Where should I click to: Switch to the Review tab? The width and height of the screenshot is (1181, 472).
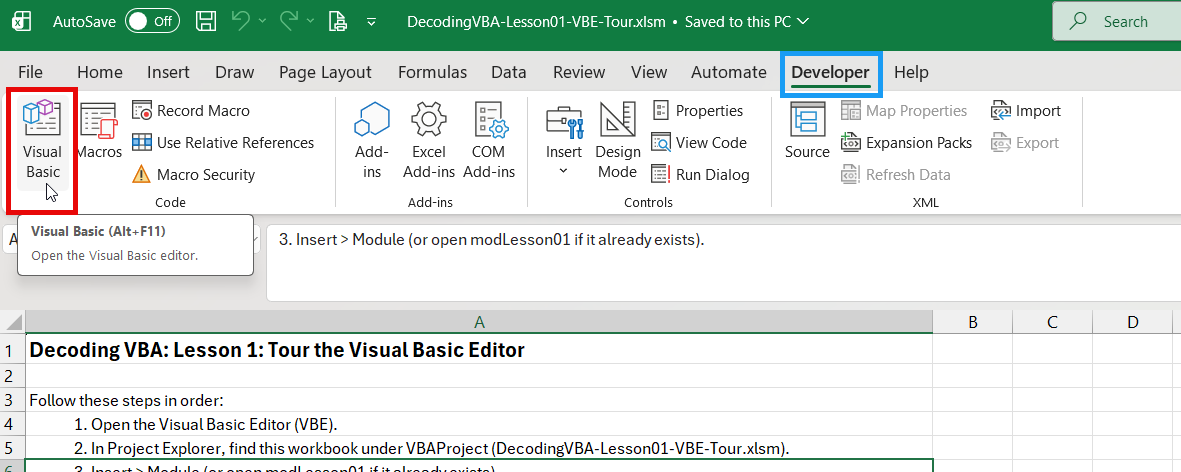pyautogui.click(x=578, y=72)
